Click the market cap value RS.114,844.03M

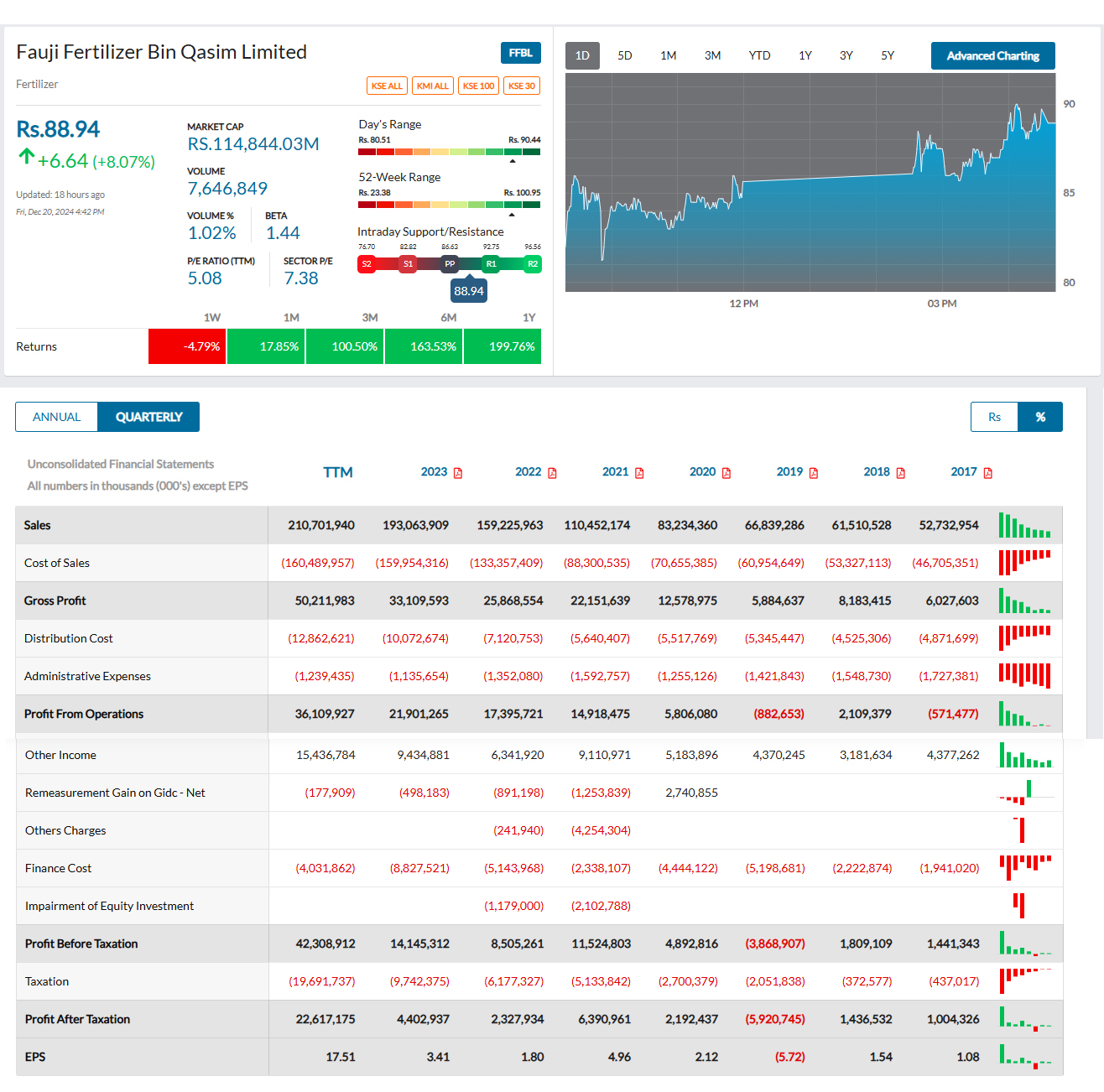point(253,144)
